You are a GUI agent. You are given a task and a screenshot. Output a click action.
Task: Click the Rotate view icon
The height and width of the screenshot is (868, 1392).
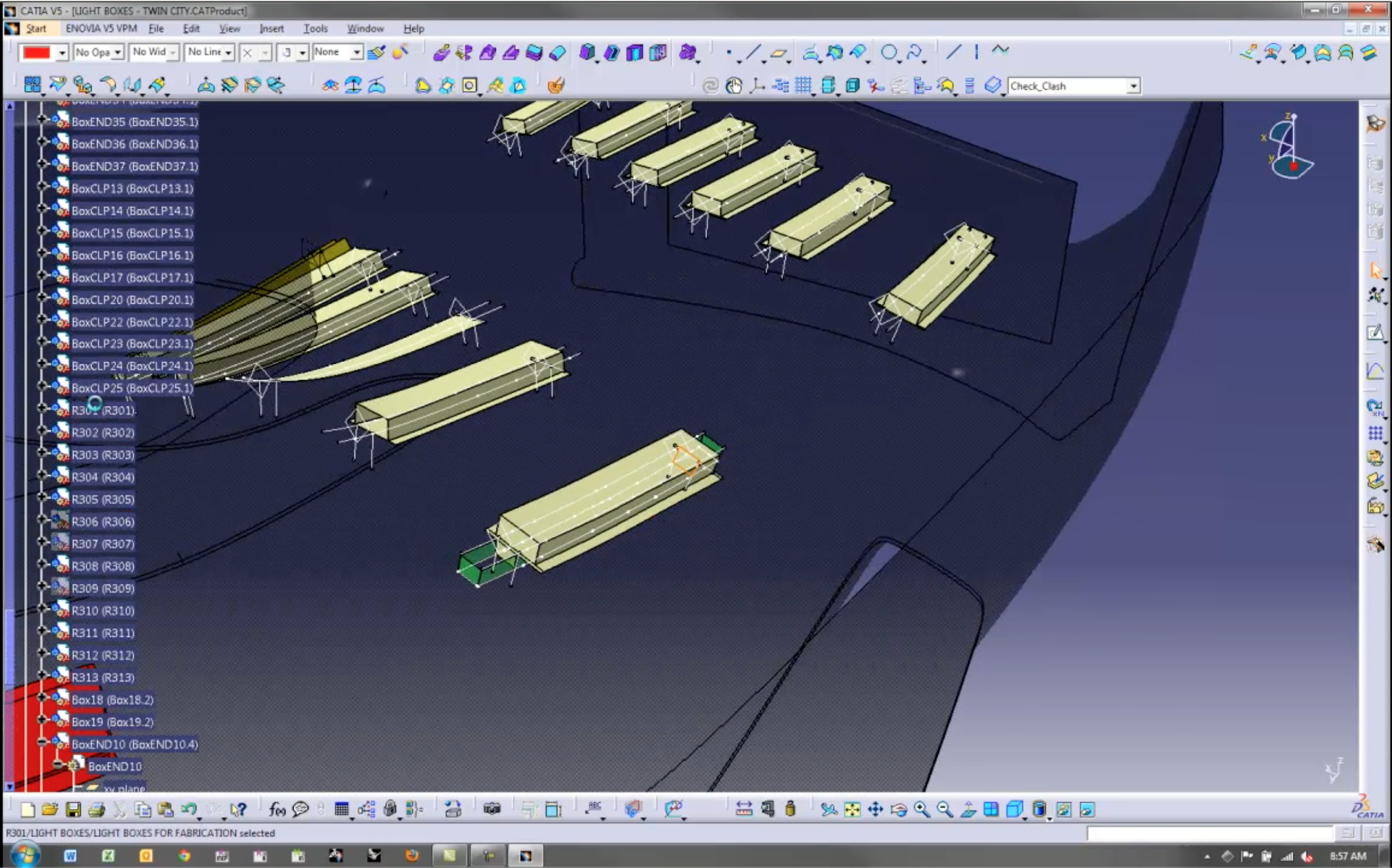[x=898, y=810]
